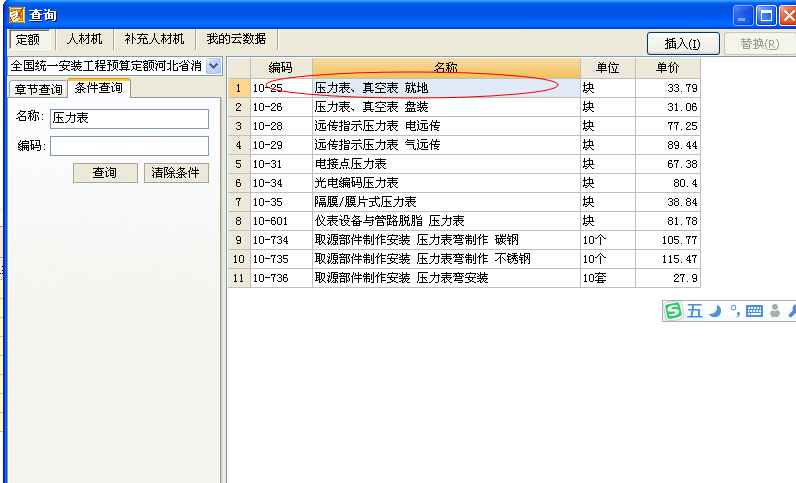This screenshot has width=796, height=483.
Task: Open the IME soft keyboard icon
Action: click(753, 311)
